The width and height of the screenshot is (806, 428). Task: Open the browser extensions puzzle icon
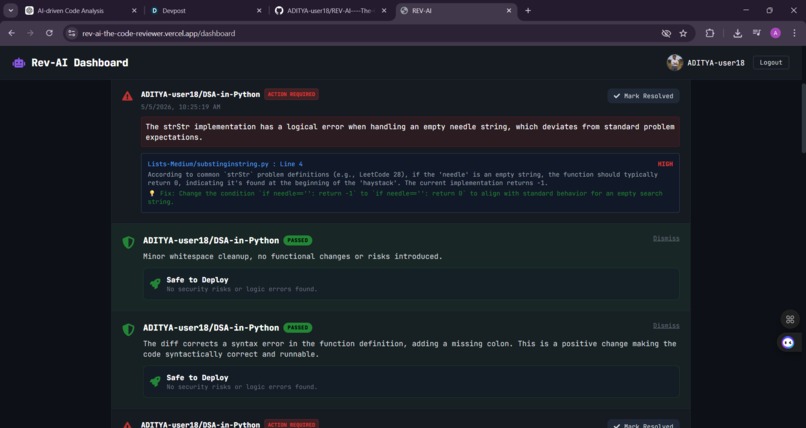coord(710,33)
